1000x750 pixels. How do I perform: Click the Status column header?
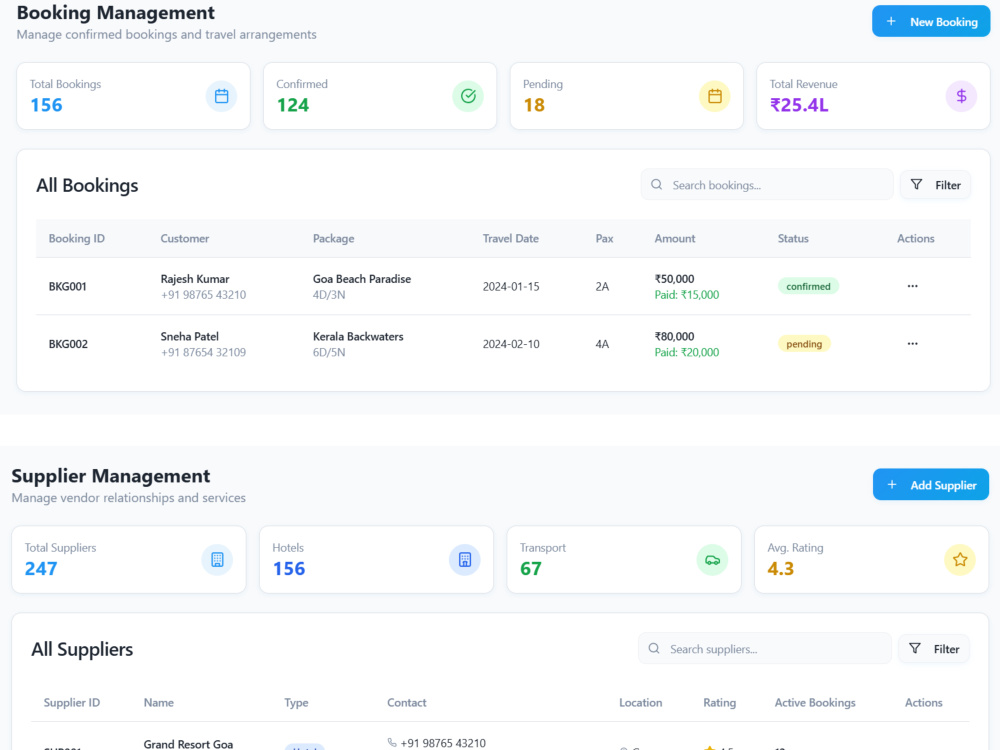pyautogui.click(x=793, y=239)
